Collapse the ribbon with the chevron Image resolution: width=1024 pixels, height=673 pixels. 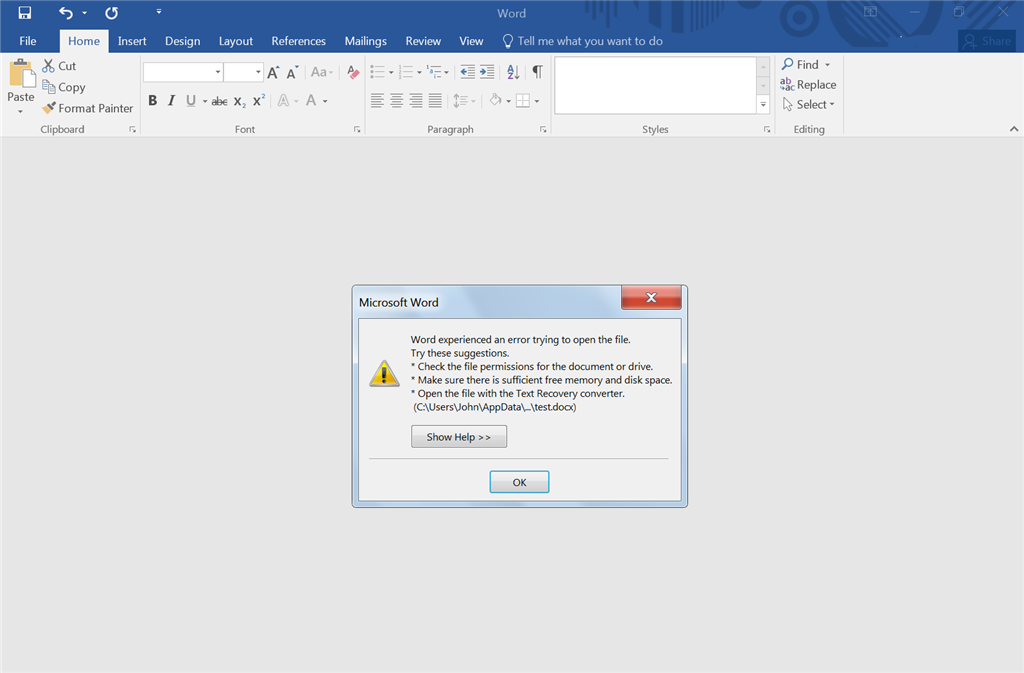[x=1014, y=129]
